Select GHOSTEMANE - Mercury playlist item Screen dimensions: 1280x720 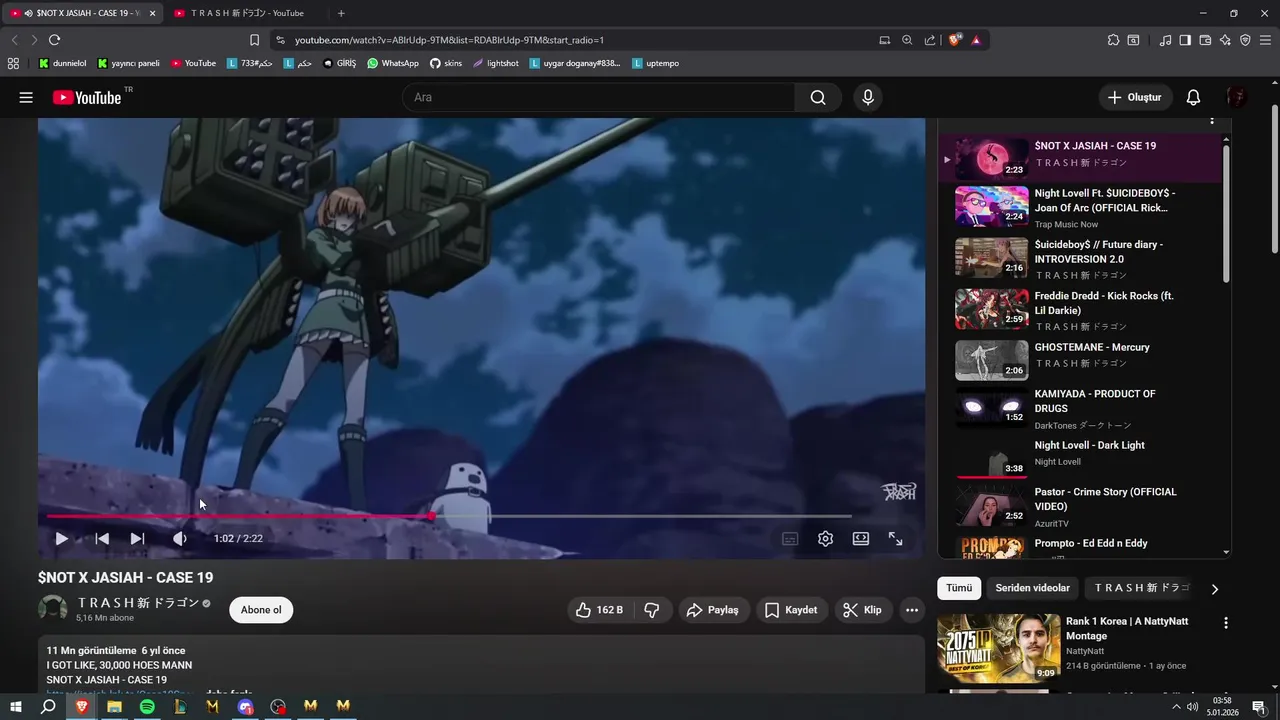1080,361
